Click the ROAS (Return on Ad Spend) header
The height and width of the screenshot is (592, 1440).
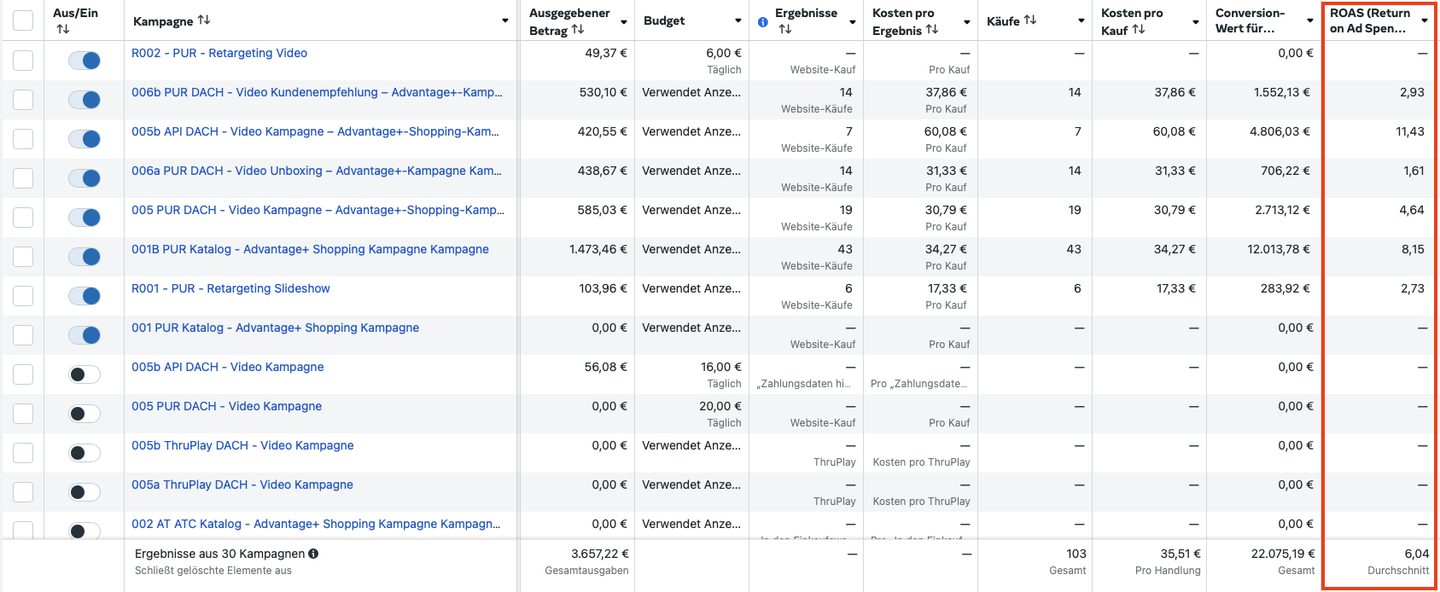[x=1368, y=21]
